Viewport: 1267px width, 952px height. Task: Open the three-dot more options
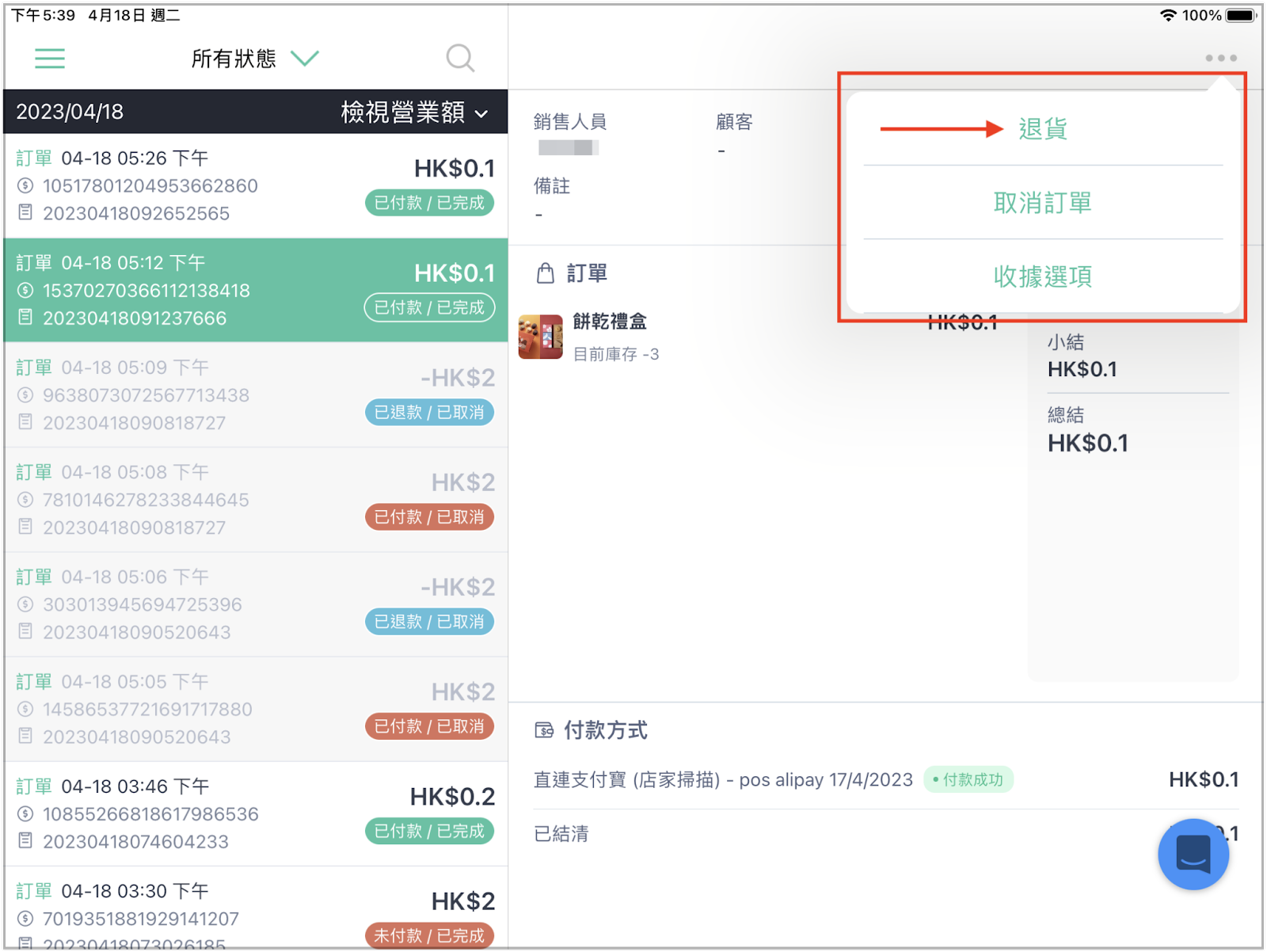(1221, 58)
